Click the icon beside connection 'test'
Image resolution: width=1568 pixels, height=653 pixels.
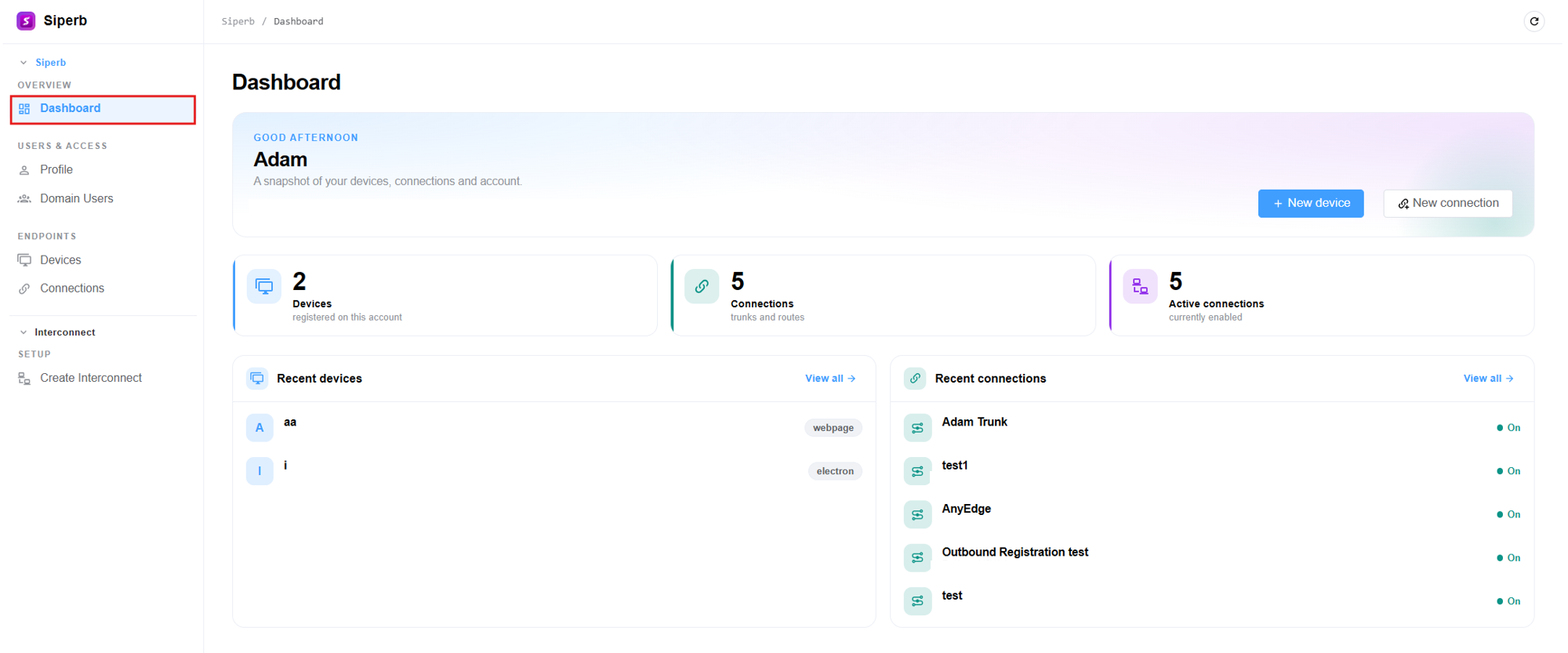click(x=917, y=601)
